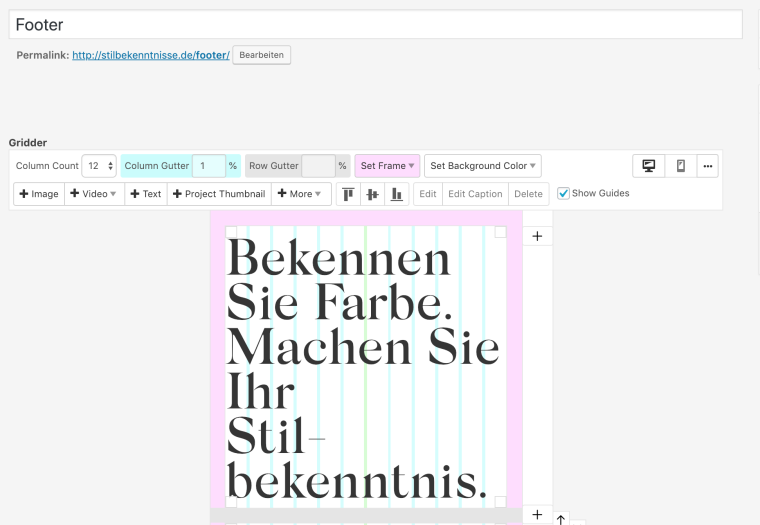Screen dimensions: 760x525
Task: Click into the Footer title field
Action: coord(375,25)
